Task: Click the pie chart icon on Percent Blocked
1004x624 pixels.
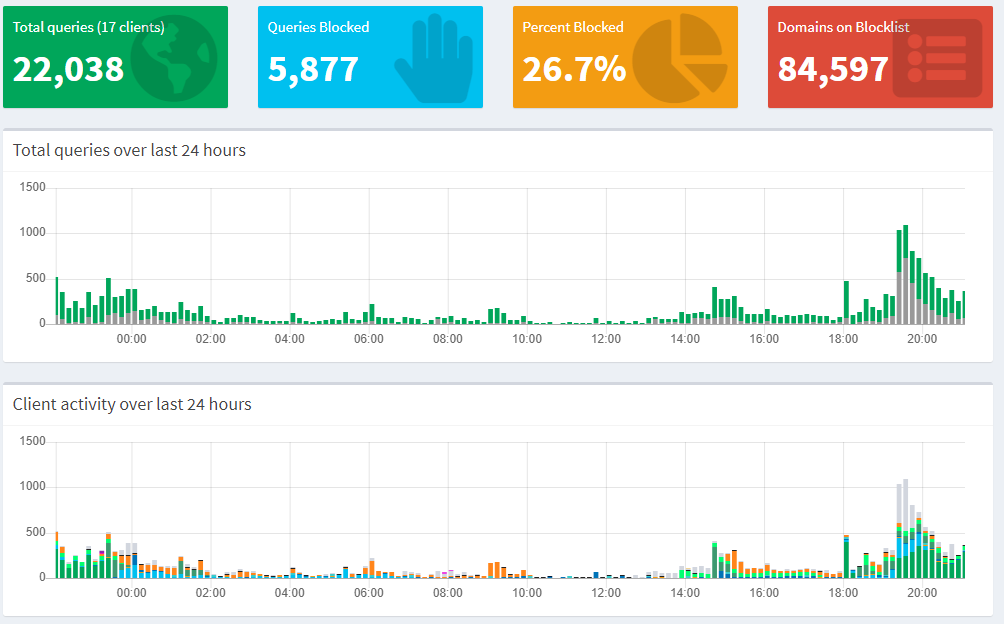Action: pos(681,60)
